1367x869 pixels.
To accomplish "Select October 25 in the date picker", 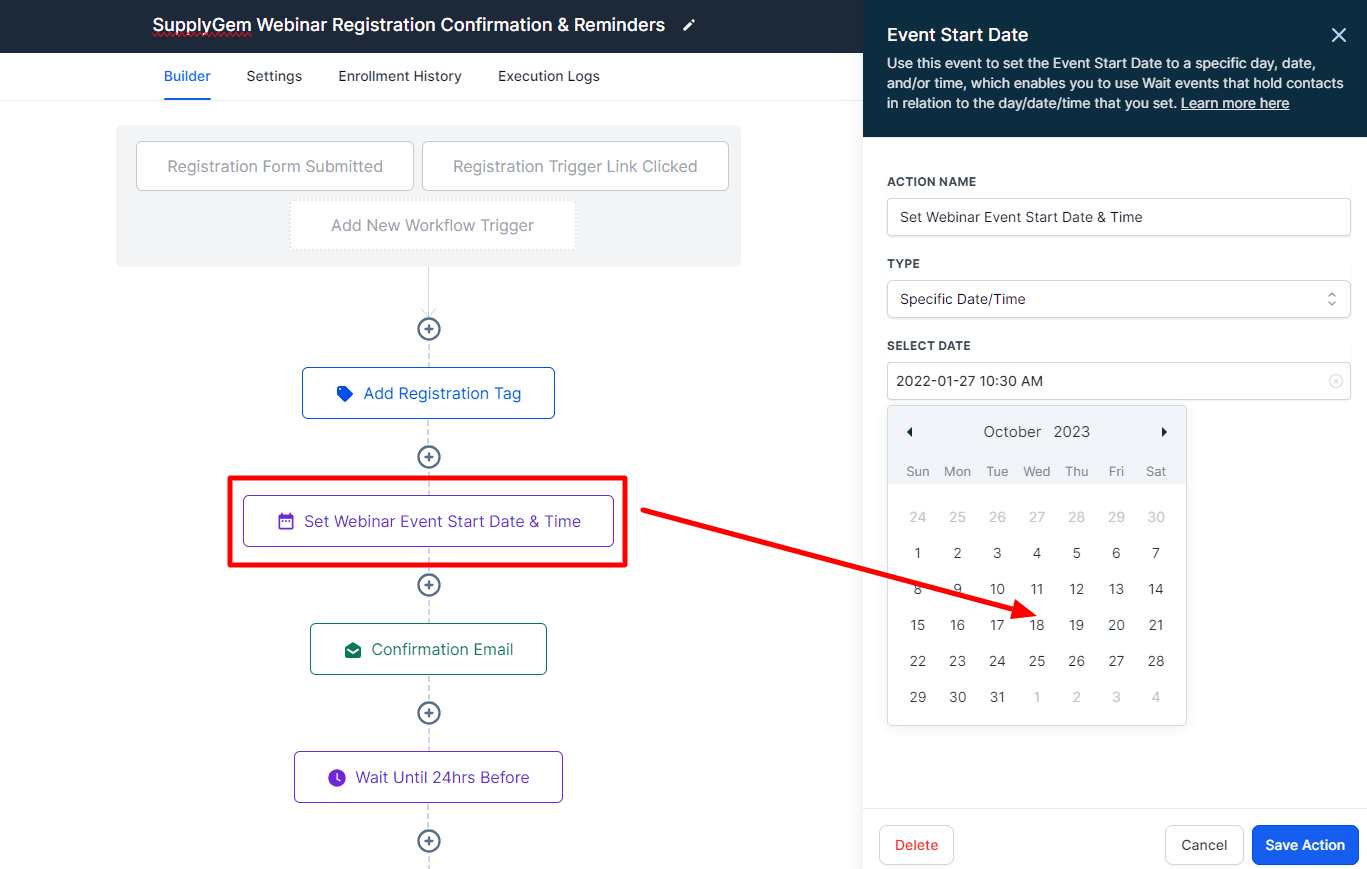I will tap(1037, 661).
